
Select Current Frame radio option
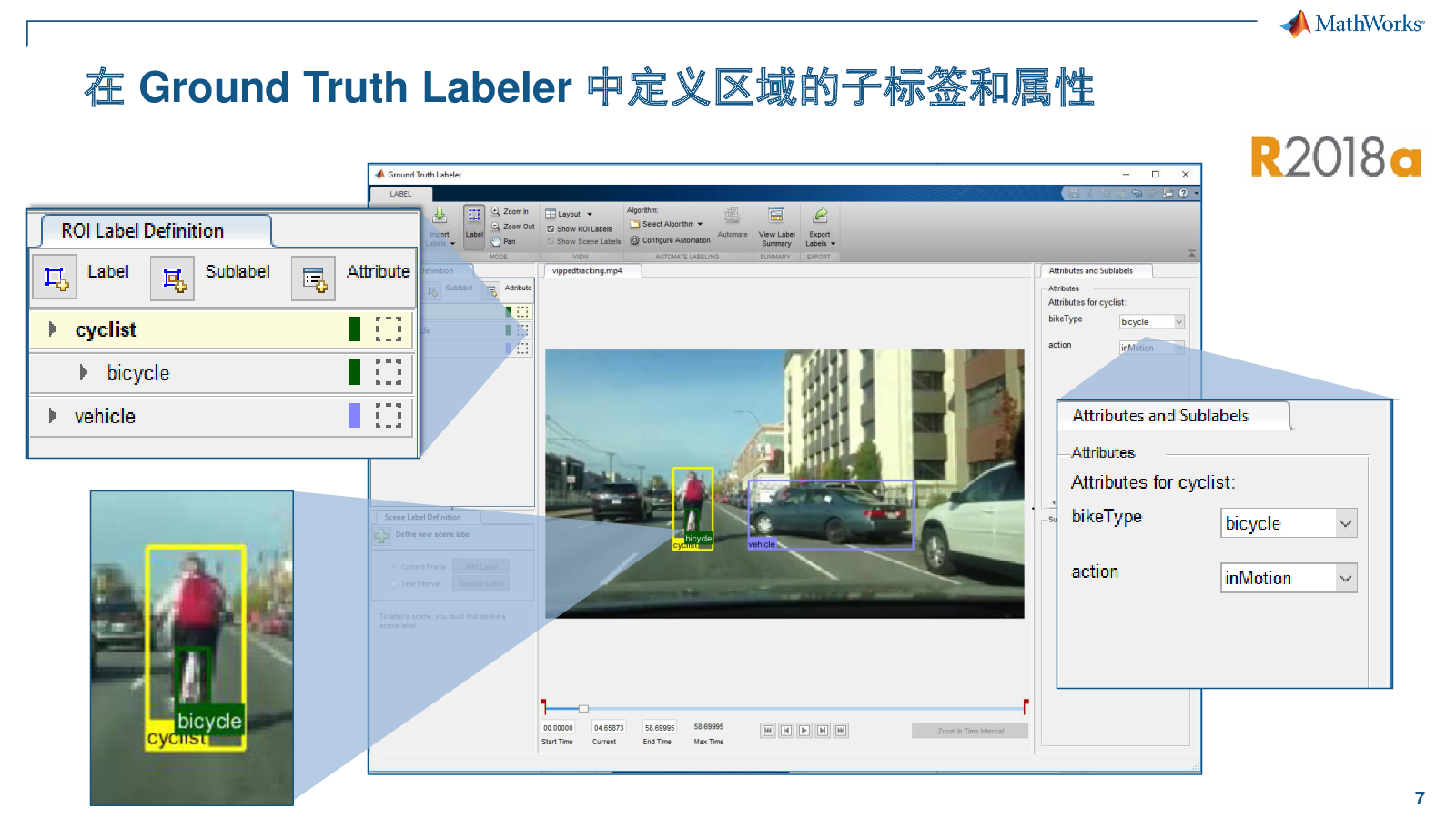point(394,567)
